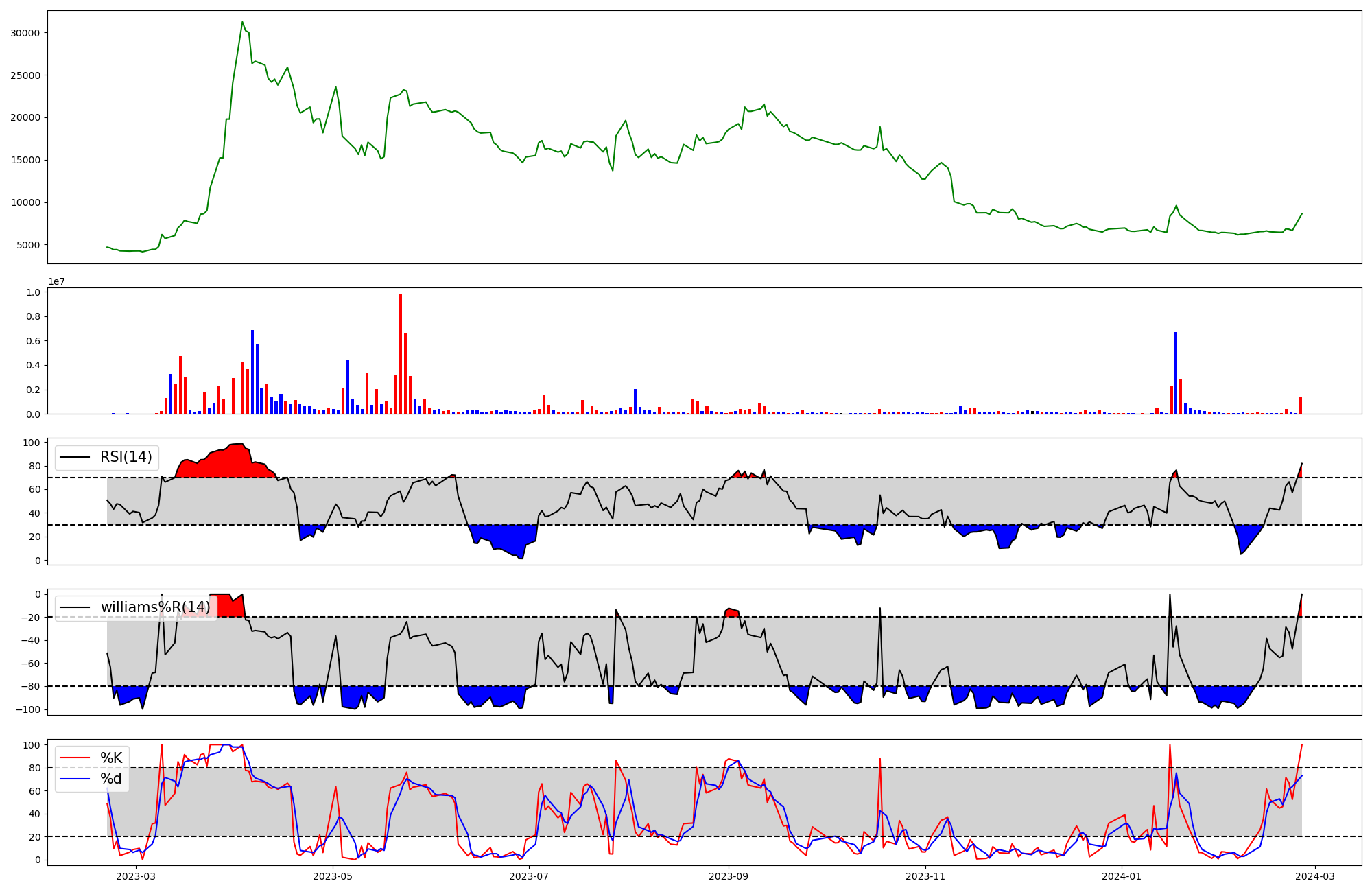The image size is (1372, 892).
Task: Click the 5000 price axis tick label
Action: pyautogui.click(x=27, y=245)
